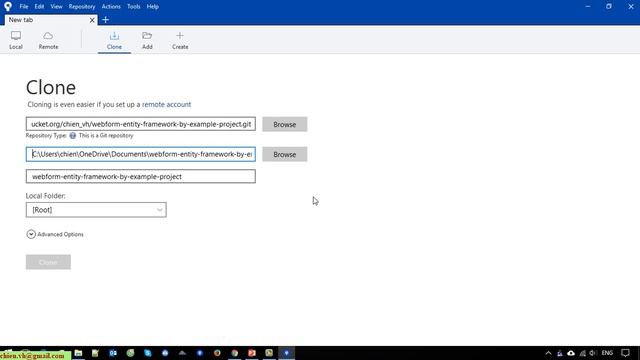The width and height of the screenshot is (640, 360).
Task: Open the Remote repositories view
Action: pyautogui.click(x=48, y=40)
